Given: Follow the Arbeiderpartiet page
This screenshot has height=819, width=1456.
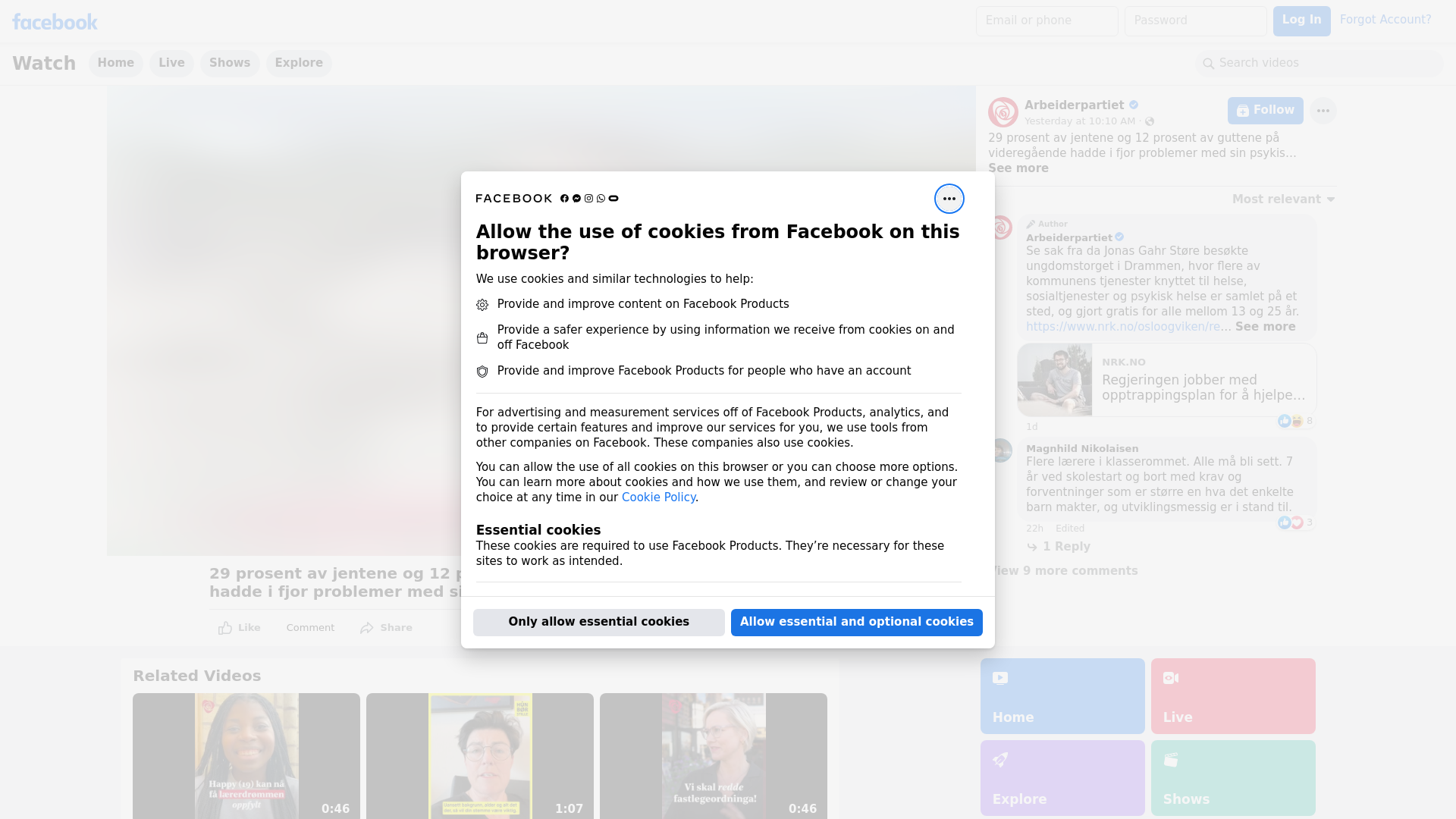Looking at the screenshot, I should click(x=1265, y=111).
